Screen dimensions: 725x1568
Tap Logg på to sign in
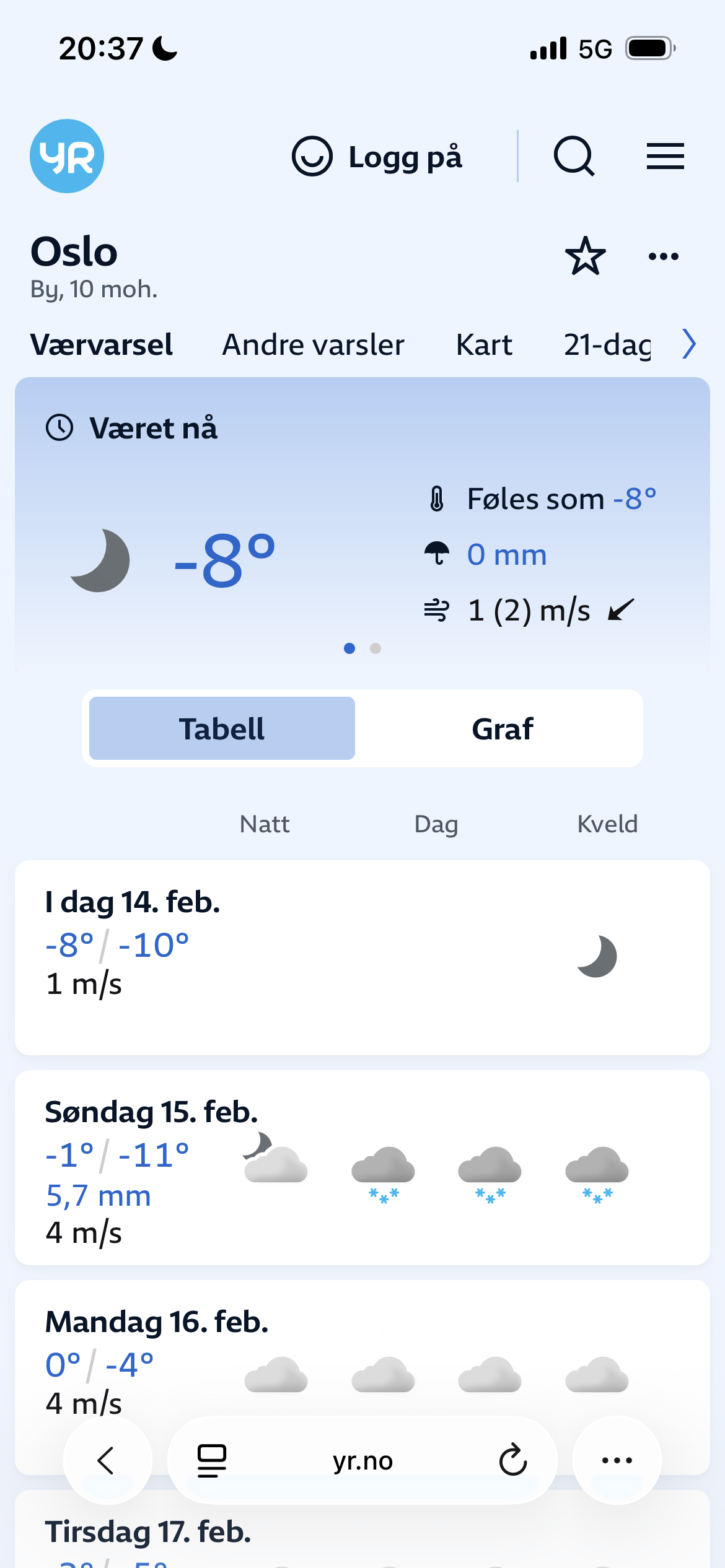click(377, 157)
